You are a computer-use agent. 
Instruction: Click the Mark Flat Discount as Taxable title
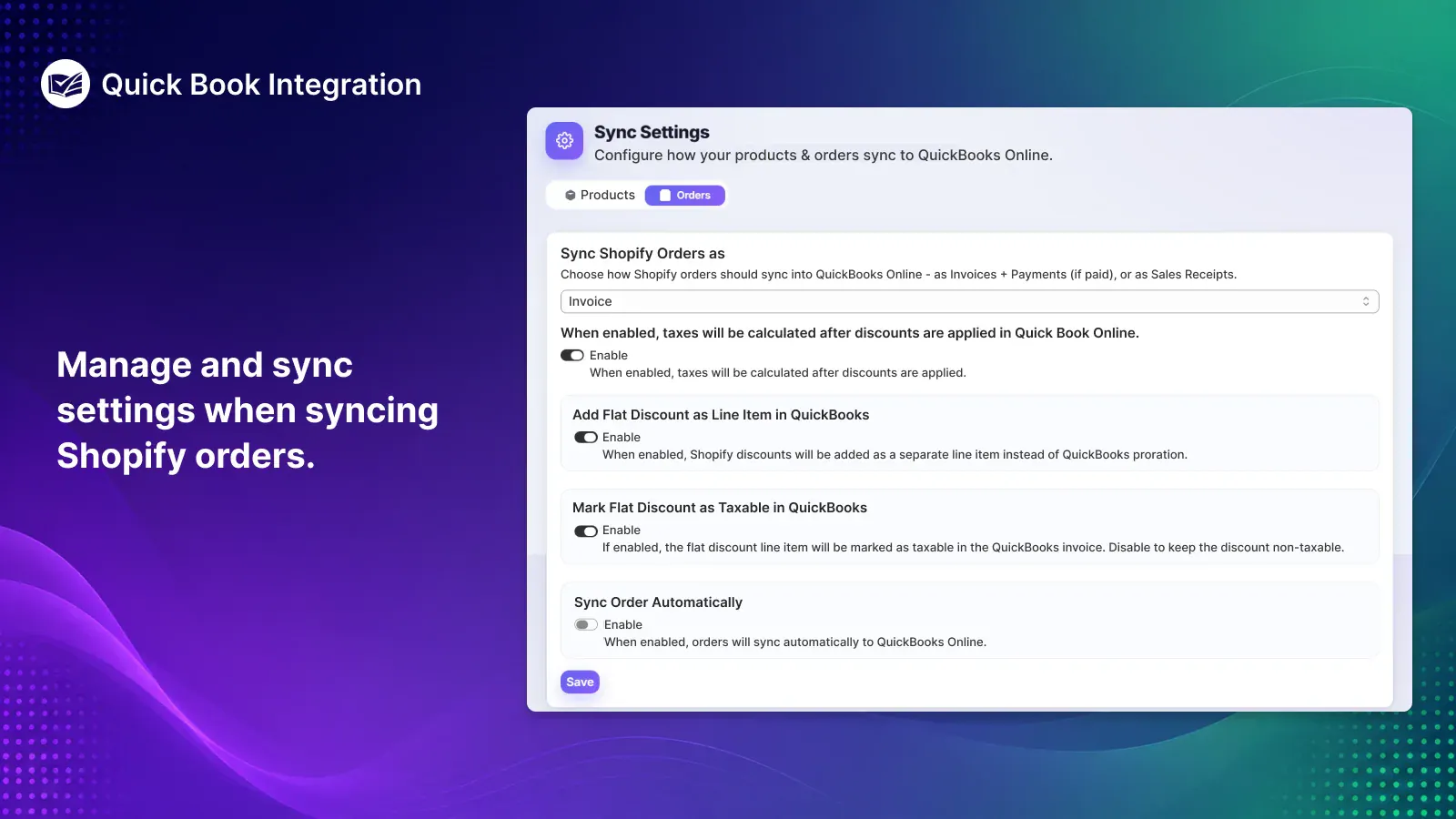[720, 508]
